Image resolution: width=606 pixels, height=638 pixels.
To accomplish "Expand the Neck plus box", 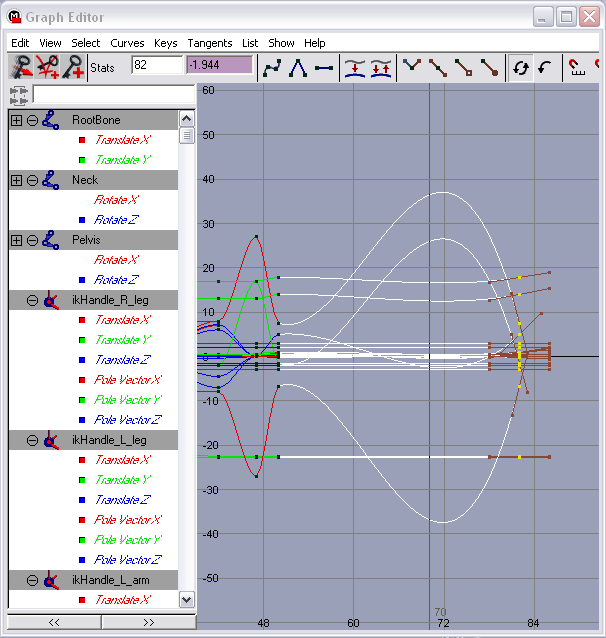I will [x=16, y=180].
